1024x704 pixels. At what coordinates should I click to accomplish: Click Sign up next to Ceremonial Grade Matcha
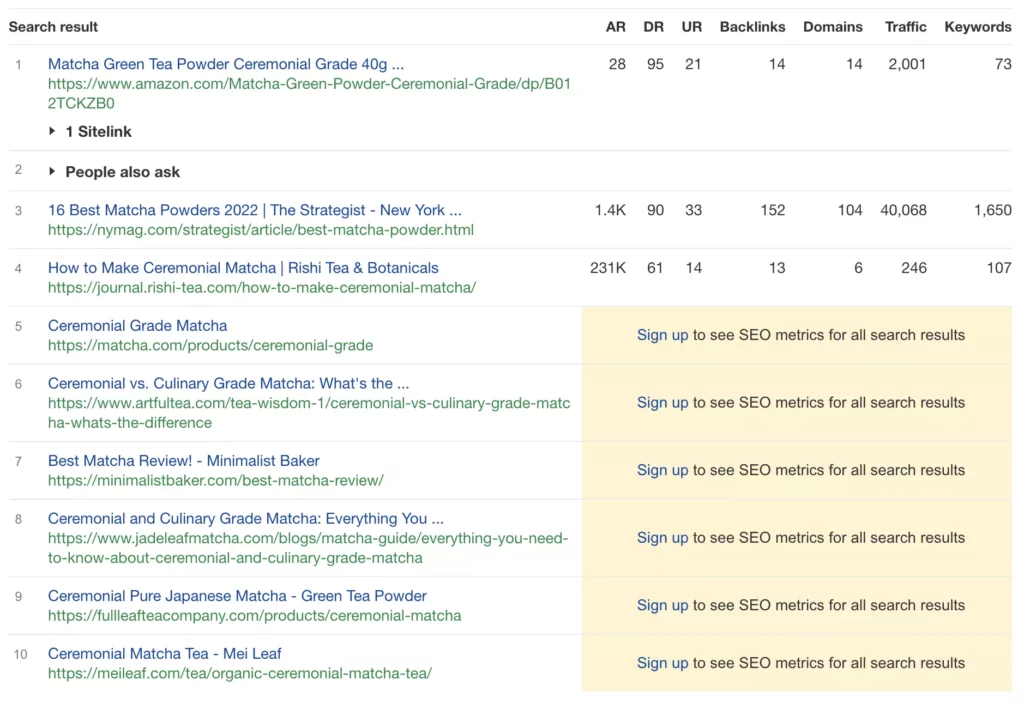click(x=662, y=335)
